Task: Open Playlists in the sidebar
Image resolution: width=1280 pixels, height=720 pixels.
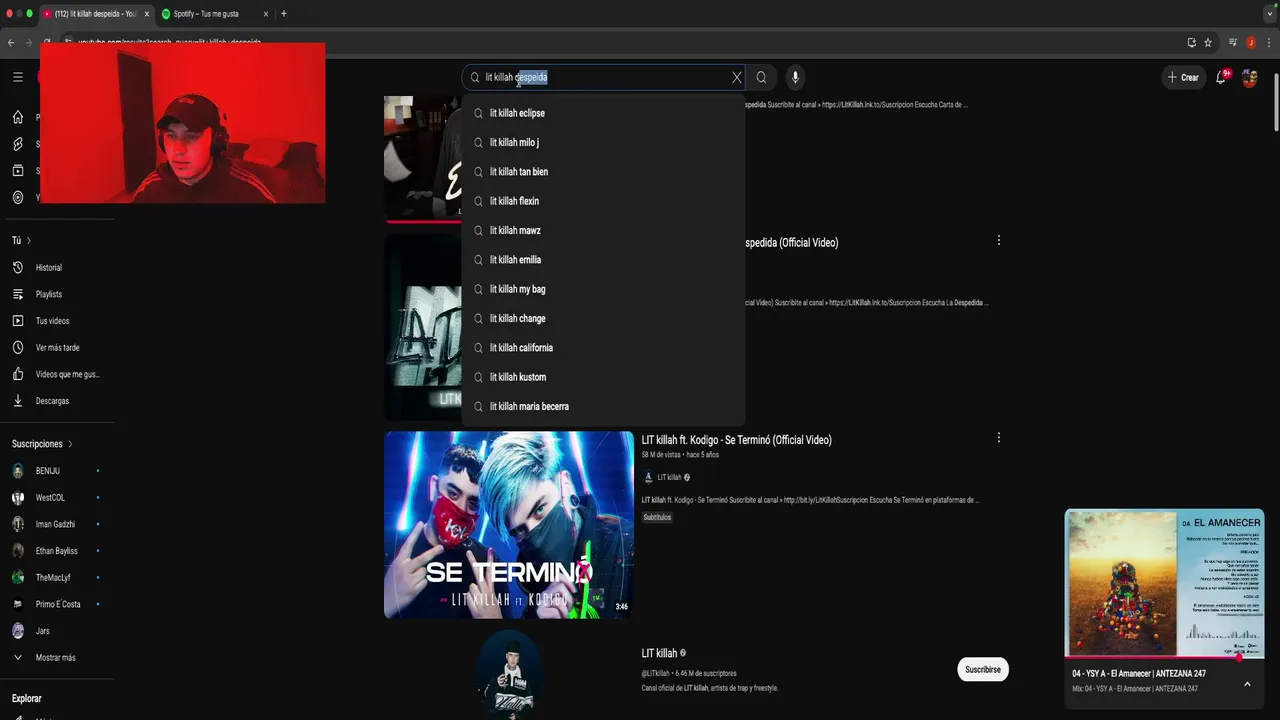Action: [x=49, y=294]
